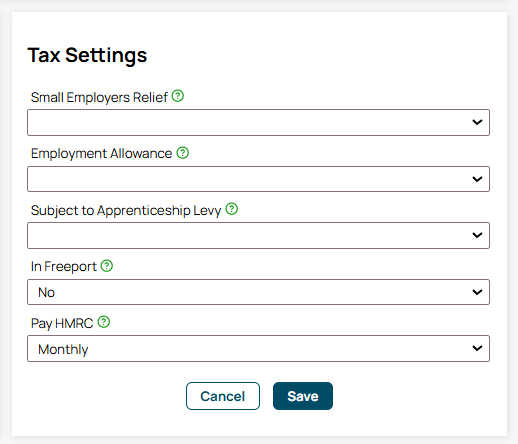Click the Employment Allowance help question-mark icon
Image resolution: width=518 pixels, height=444 pixels.
pyautogui.click(x=183, y=153)
